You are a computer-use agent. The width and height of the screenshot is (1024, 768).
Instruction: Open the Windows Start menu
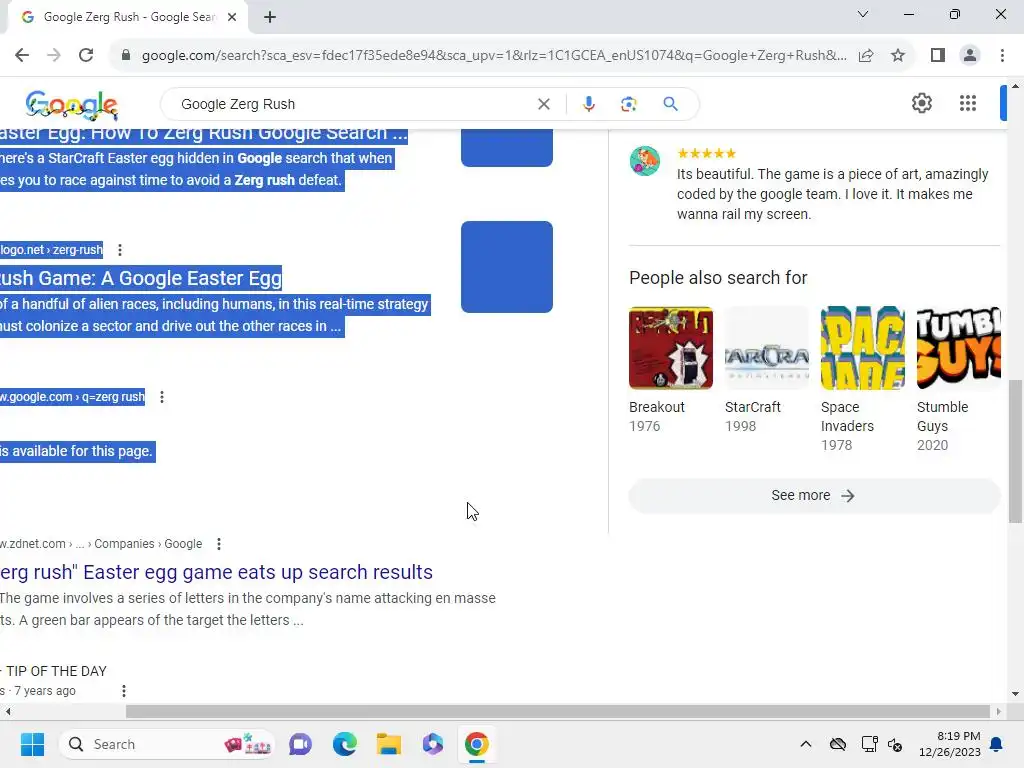pos(32,744)
